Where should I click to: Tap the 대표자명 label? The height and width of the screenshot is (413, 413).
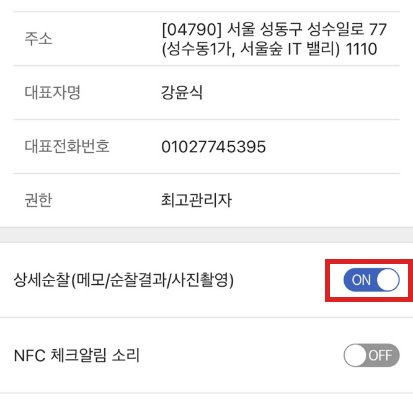click(52, 92)
